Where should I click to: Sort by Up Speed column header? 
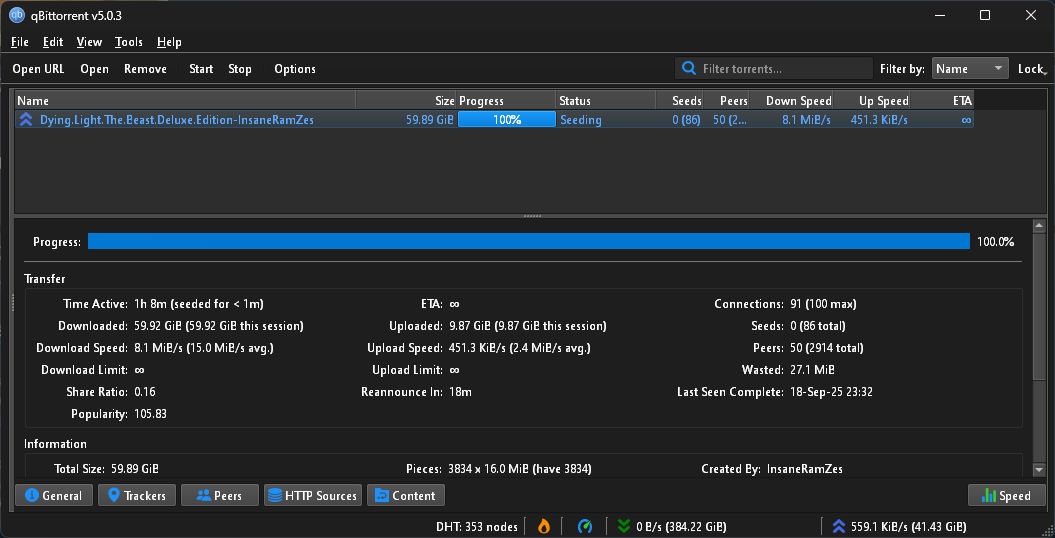point(871,101)
